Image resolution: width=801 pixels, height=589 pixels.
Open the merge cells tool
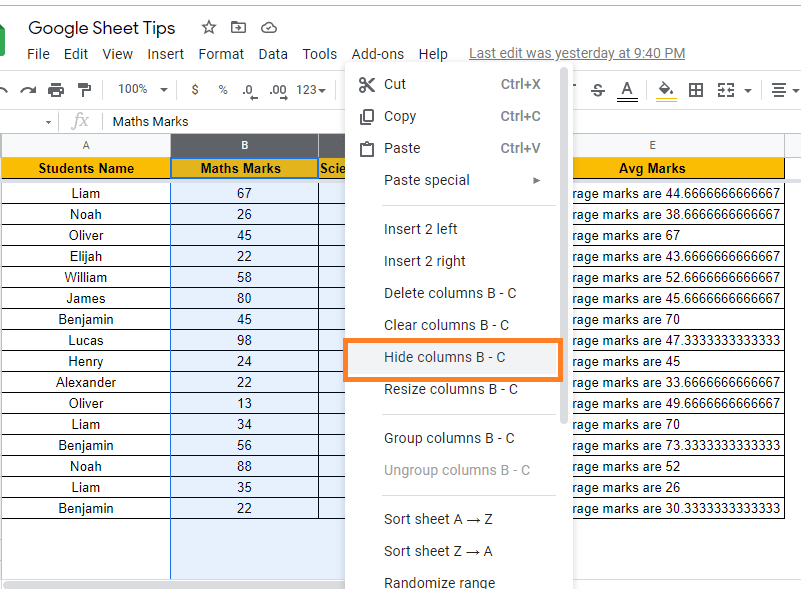pyautogui.click(x=725, y=90)
